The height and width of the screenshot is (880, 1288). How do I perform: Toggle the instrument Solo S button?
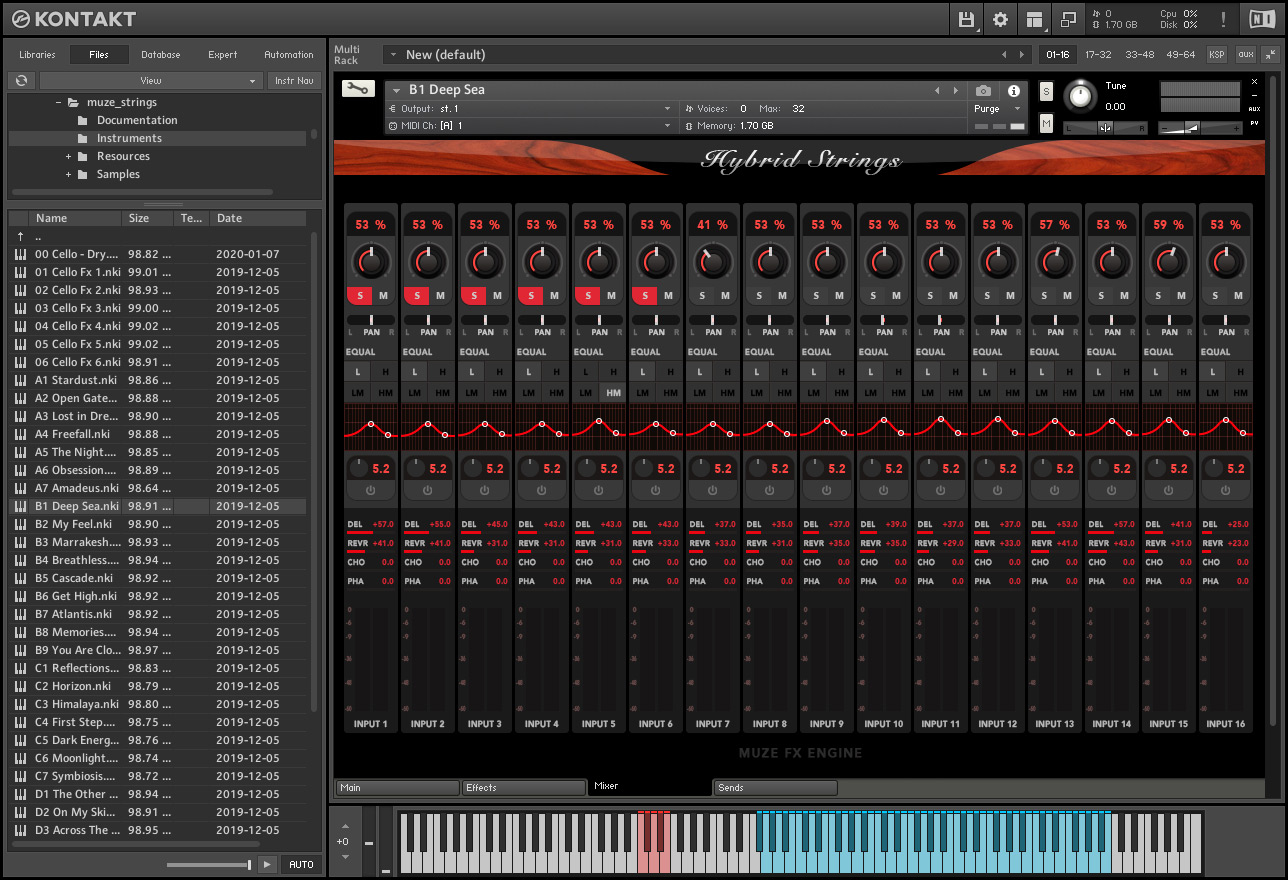point(1046,91)
